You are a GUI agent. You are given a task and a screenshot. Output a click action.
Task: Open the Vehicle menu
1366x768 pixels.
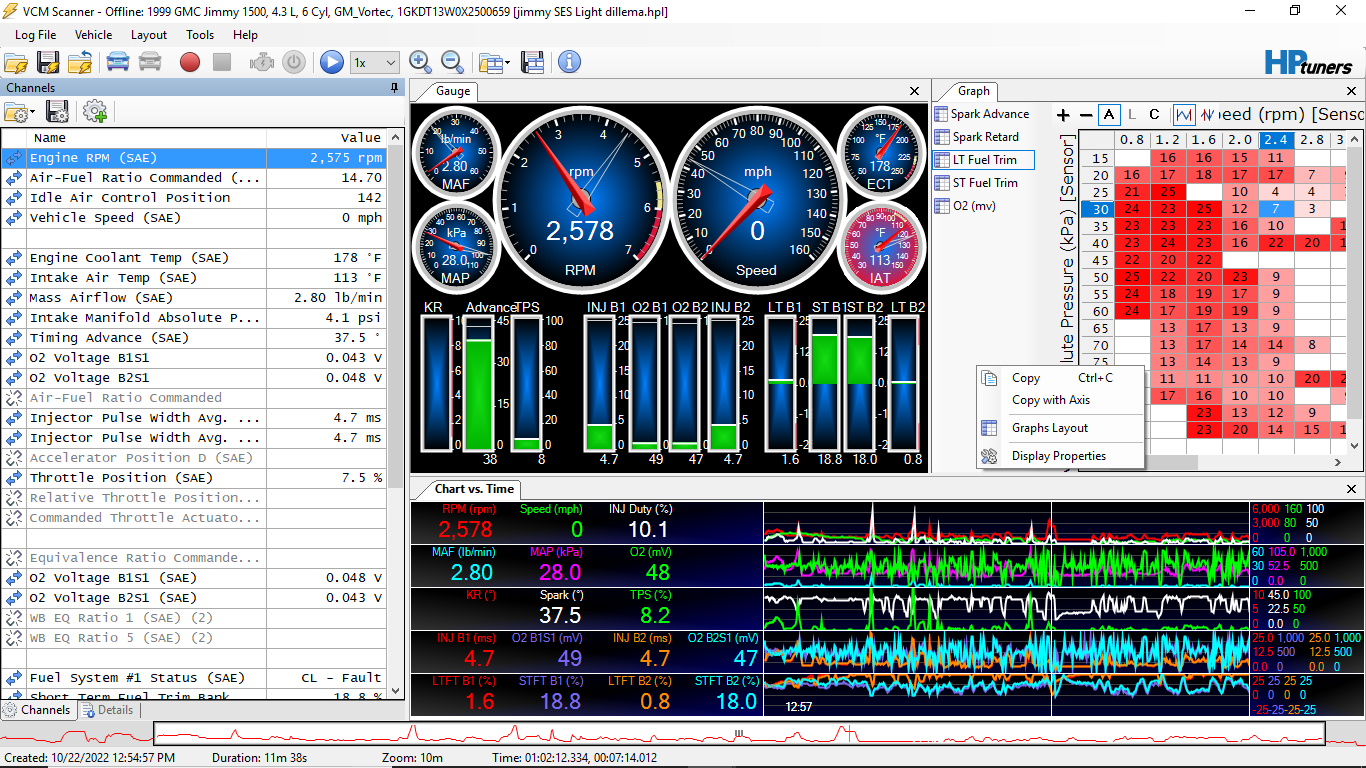(93, 35)
